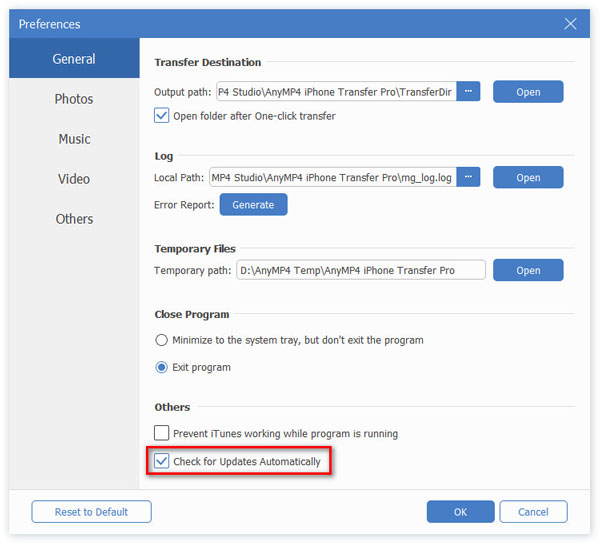
Task: Open the log file location
Action: (528, 178)
